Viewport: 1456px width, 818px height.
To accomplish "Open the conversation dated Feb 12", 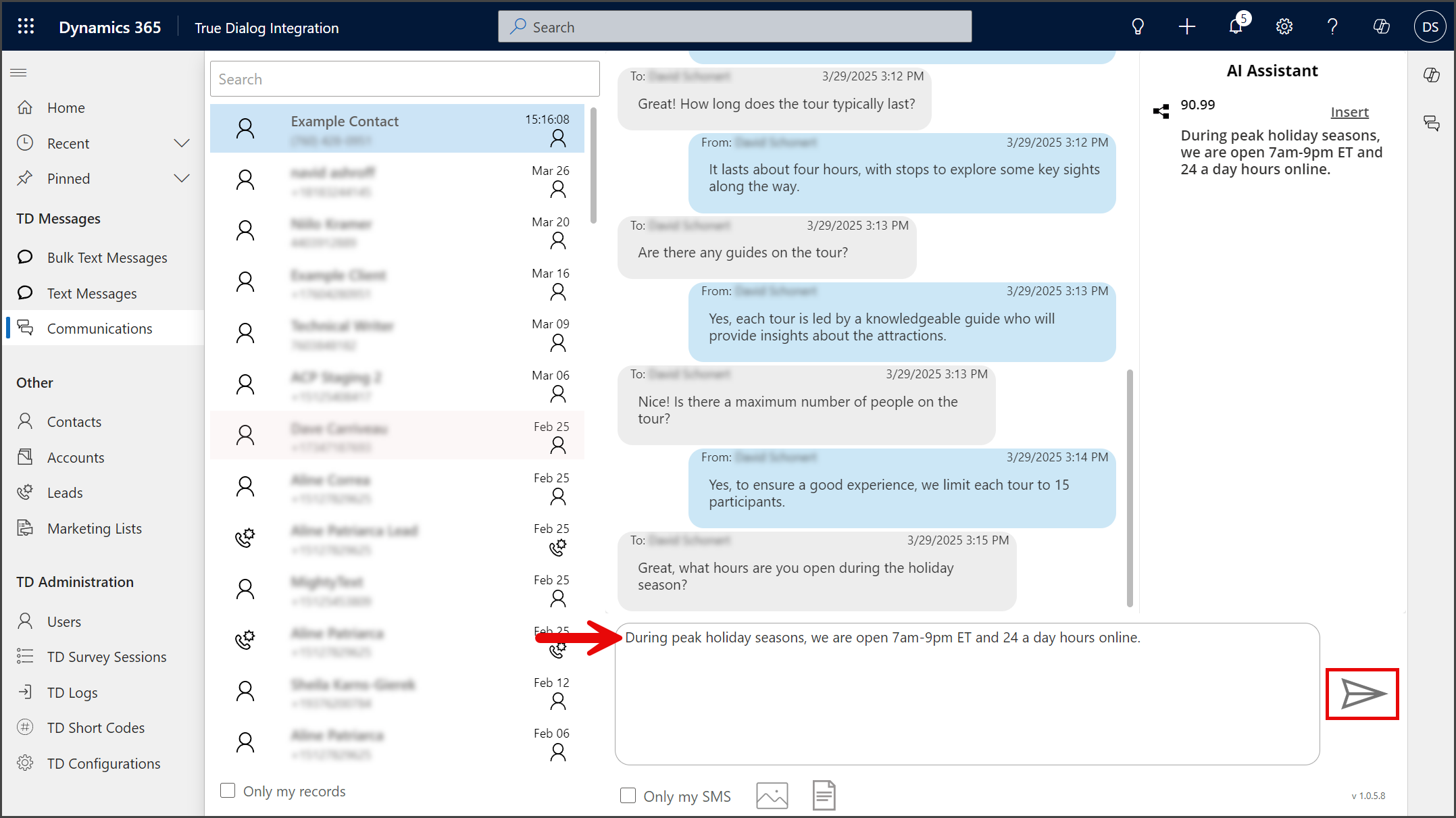I will point(397,692).
